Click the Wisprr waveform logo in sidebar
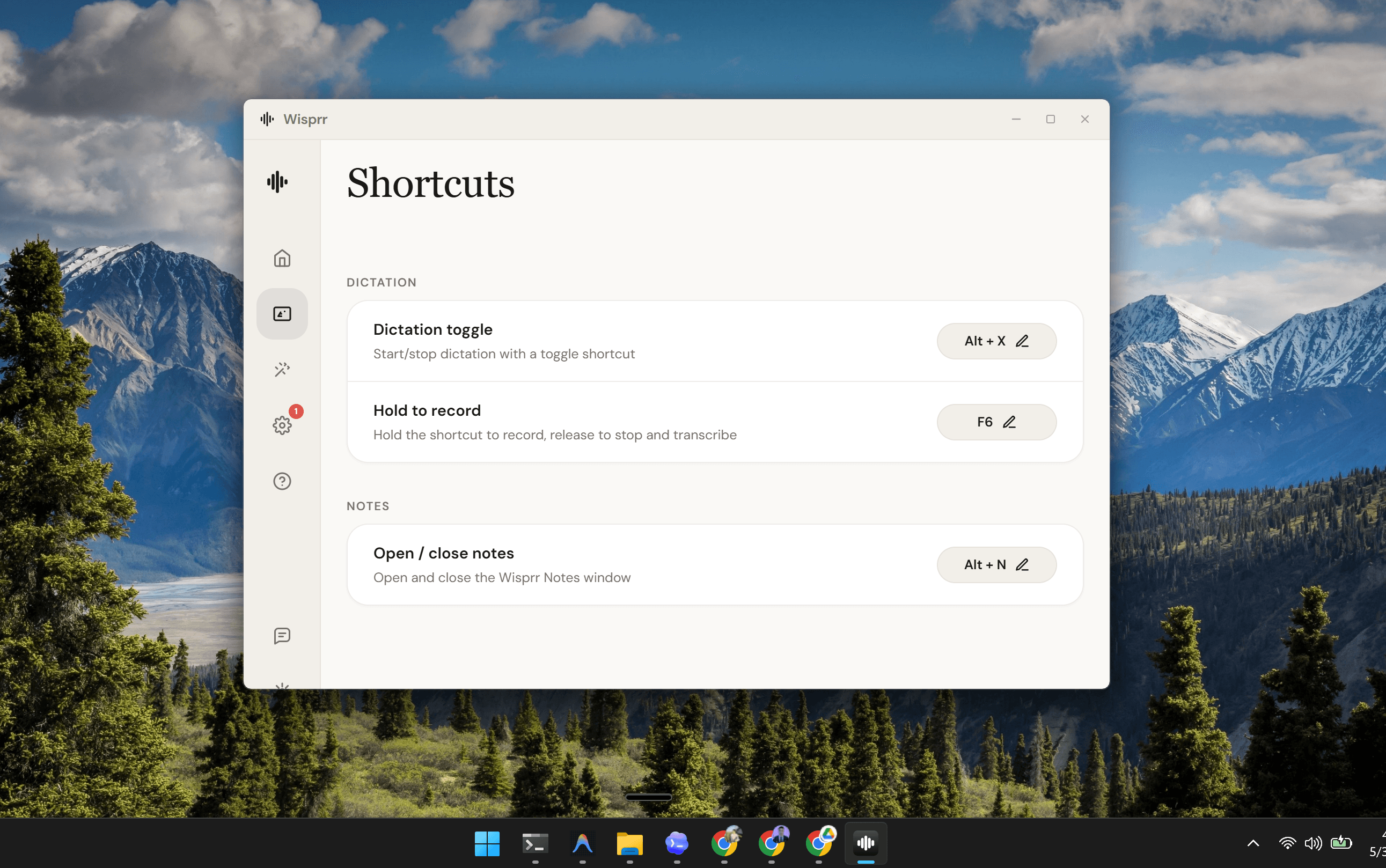This screenshot has height=868, width=1386. [277, 182]
